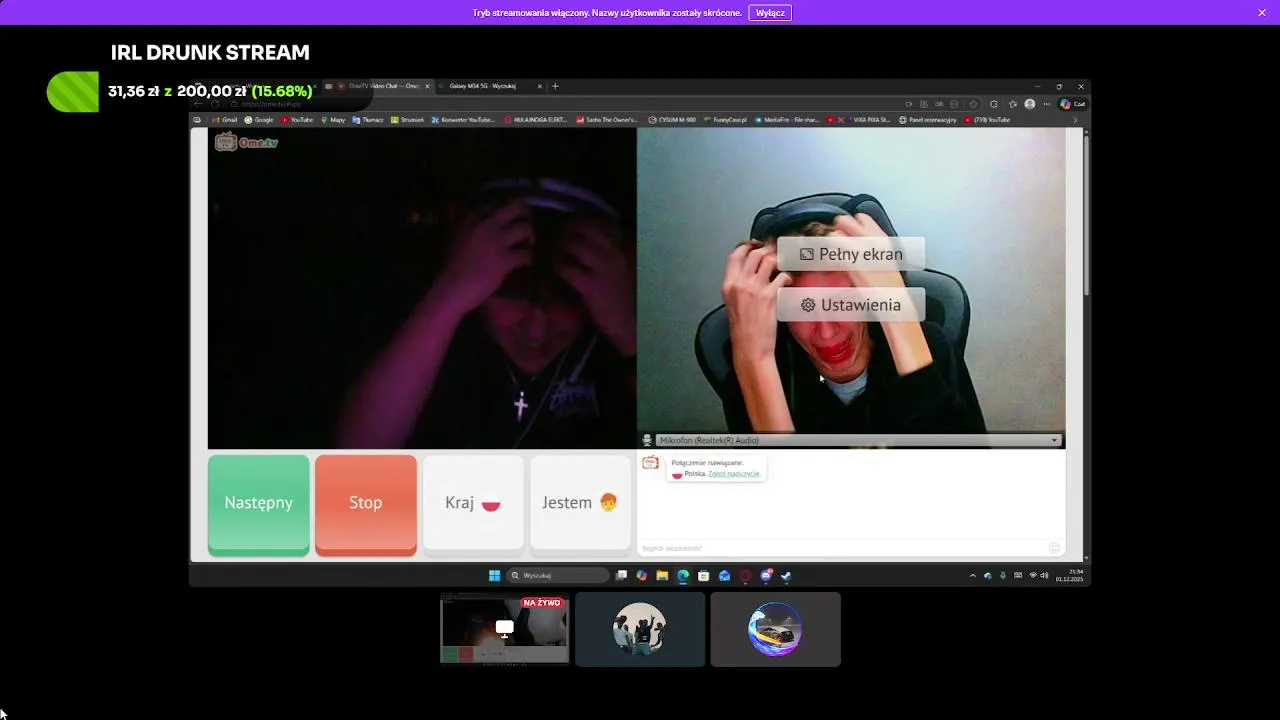Open the Panel rezerwacyjny bookmark
This screenshot has height=720, width=1280.
tap(928, 120)
